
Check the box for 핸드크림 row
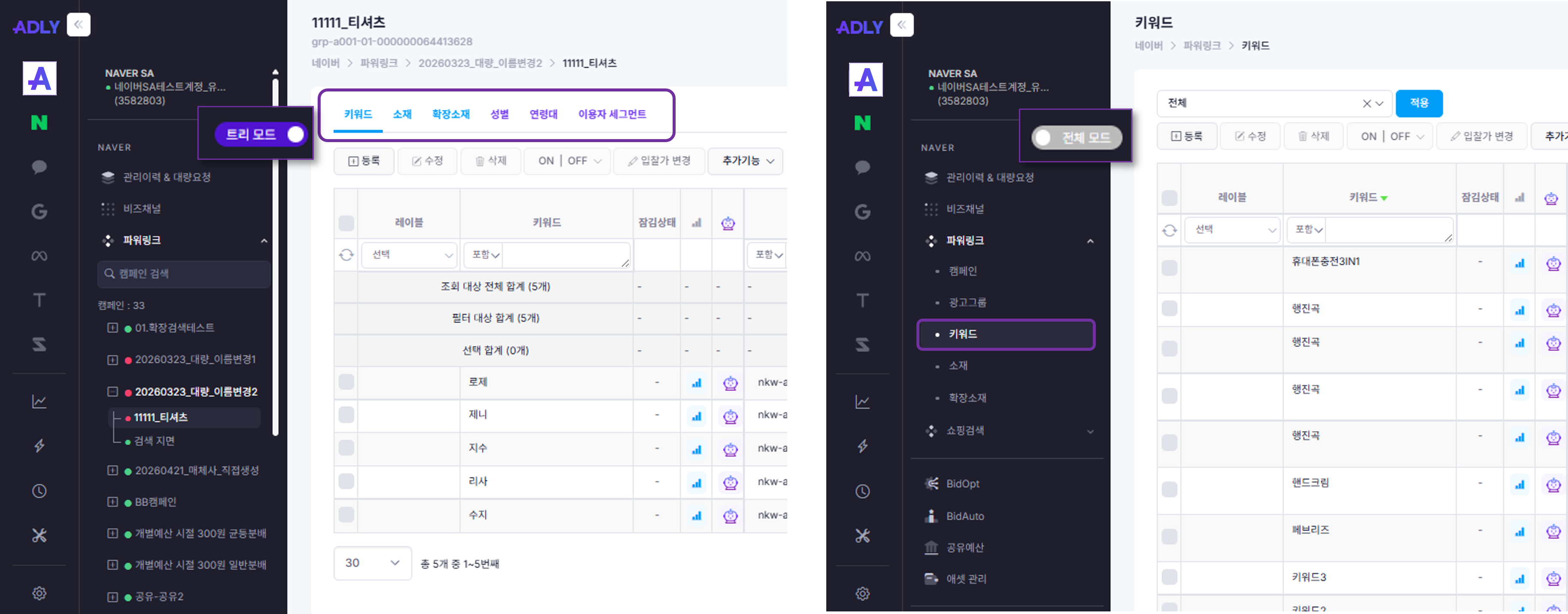[1169, 489]
